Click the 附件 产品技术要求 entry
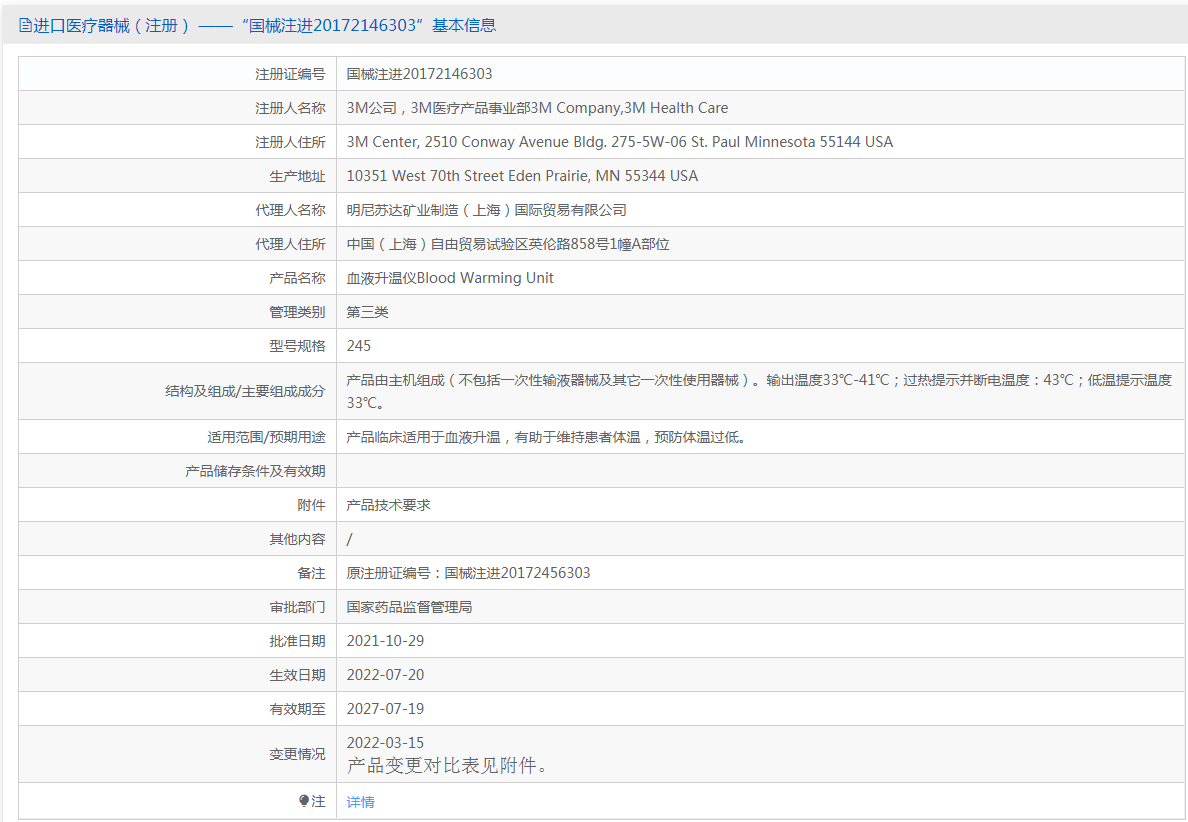The height and width of the screenshot is (822, 1188). (389, 505)
